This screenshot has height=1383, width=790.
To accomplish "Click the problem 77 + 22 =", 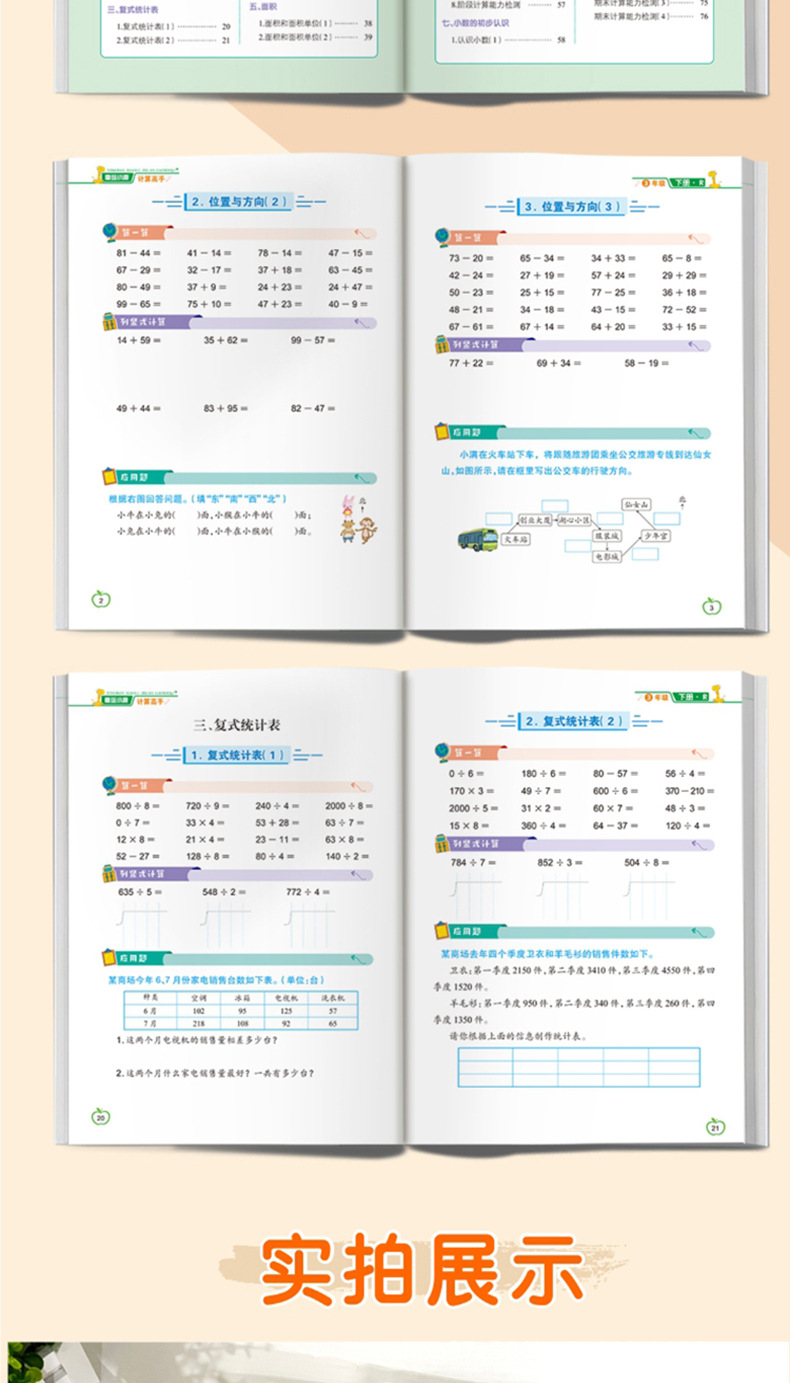I will point(469,363).
